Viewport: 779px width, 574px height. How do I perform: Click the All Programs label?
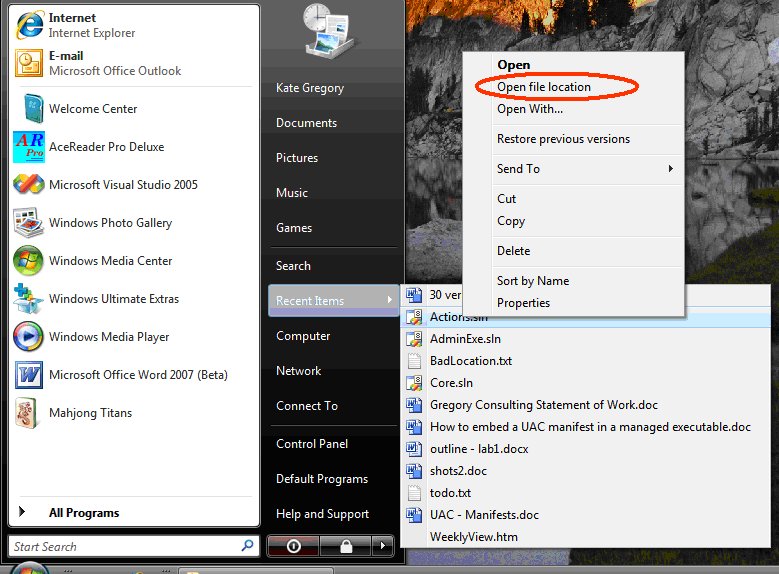pyautogui.click(x=84, y=513)
